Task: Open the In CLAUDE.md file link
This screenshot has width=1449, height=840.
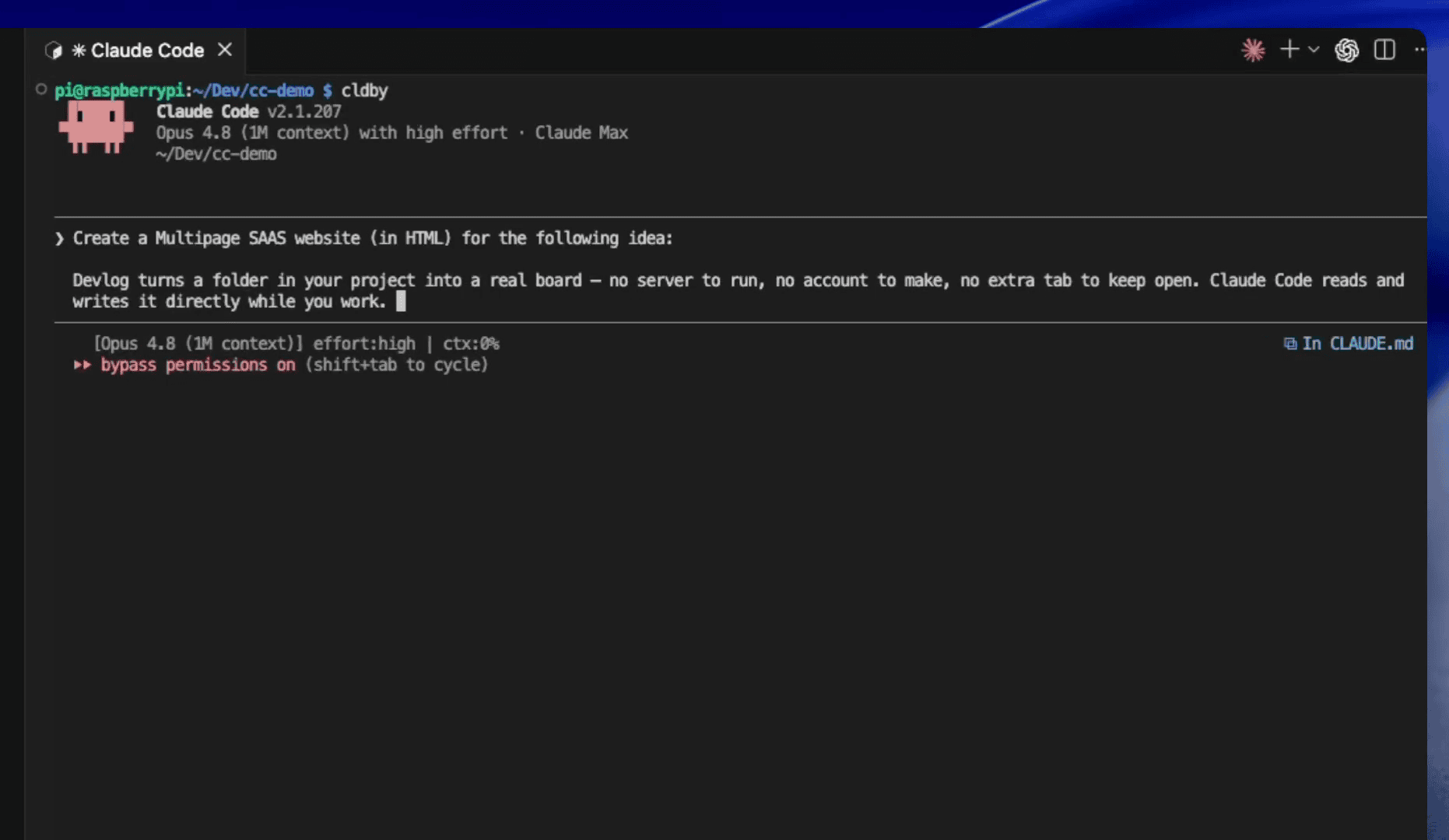Action: [x=1357, y=344]
